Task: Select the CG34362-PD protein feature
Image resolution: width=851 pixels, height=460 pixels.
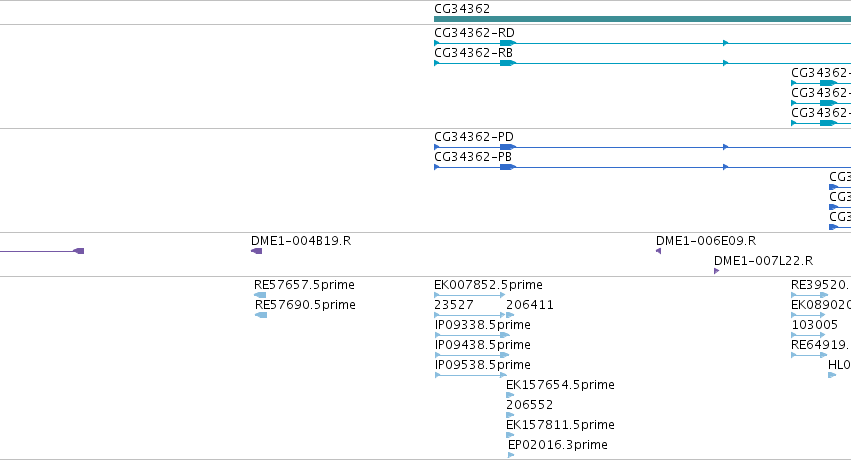Action: click(643, 147)
